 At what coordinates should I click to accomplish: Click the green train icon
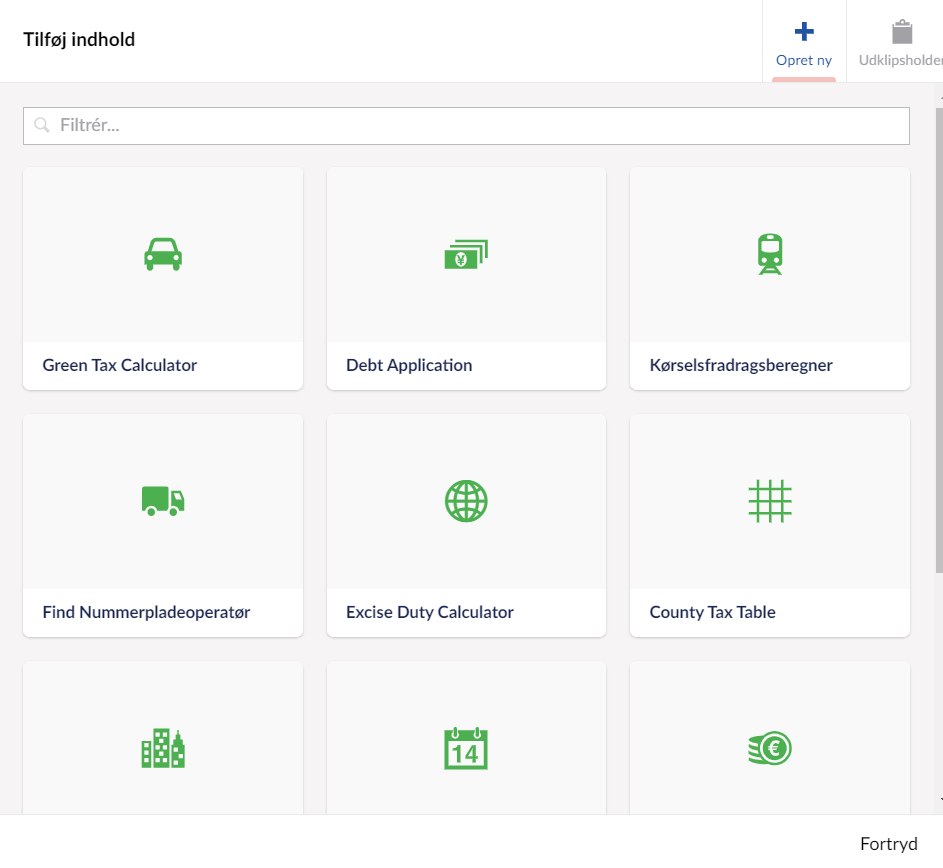coord(770,254)
